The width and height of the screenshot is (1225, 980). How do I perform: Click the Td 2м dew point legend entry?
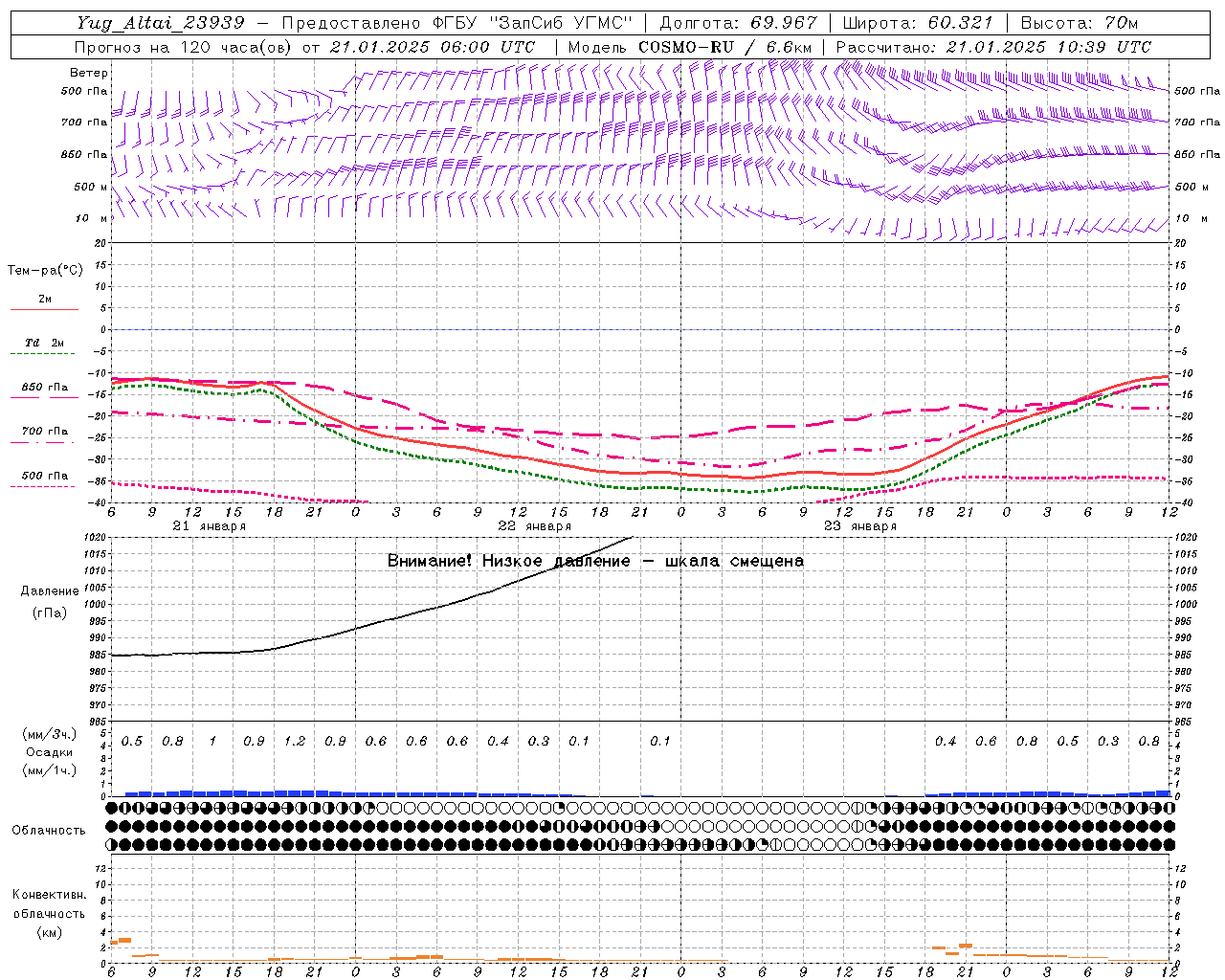coord(45,343)
